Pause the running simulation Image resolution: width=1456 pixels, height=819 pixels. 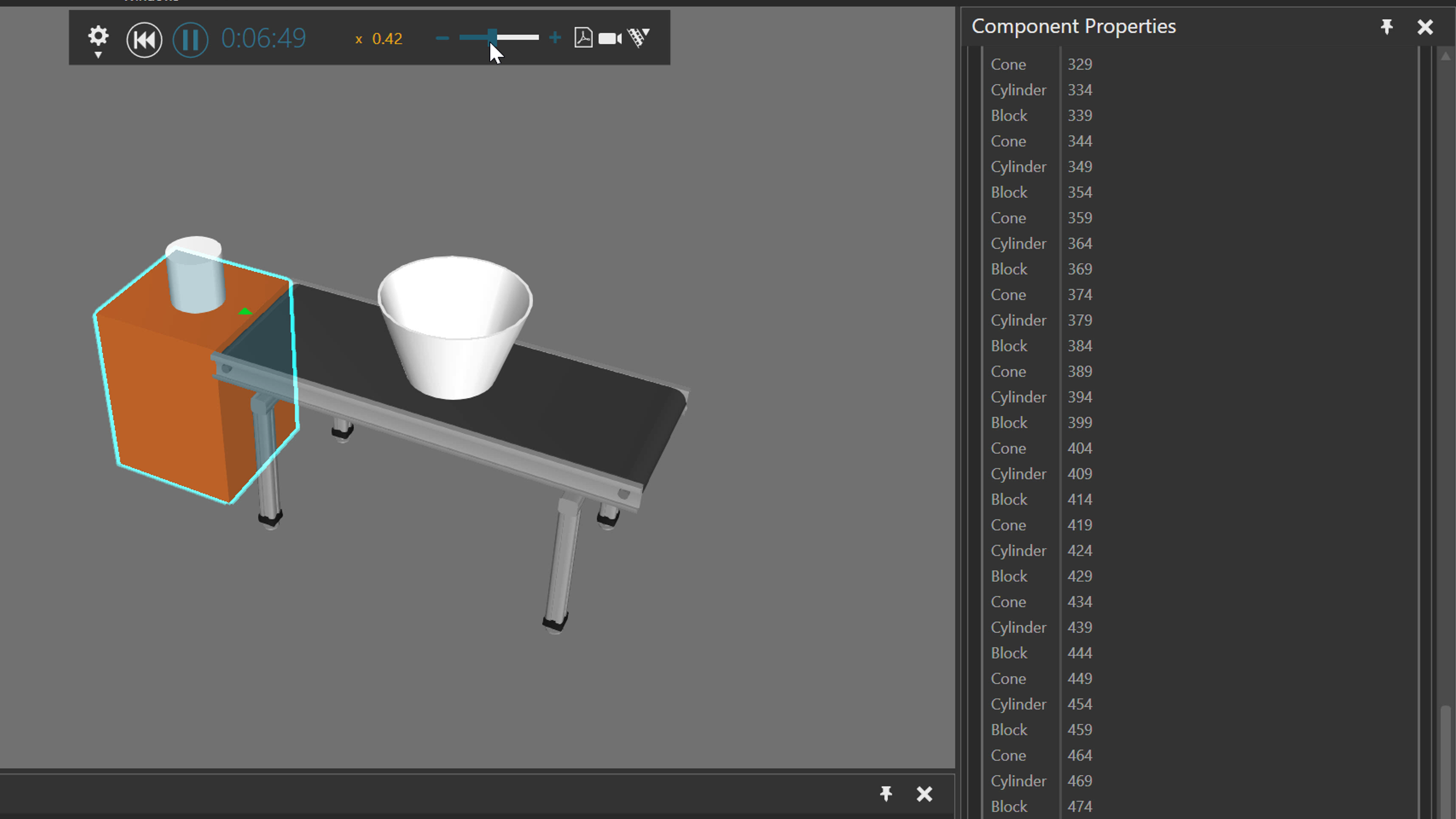point(190,40)
